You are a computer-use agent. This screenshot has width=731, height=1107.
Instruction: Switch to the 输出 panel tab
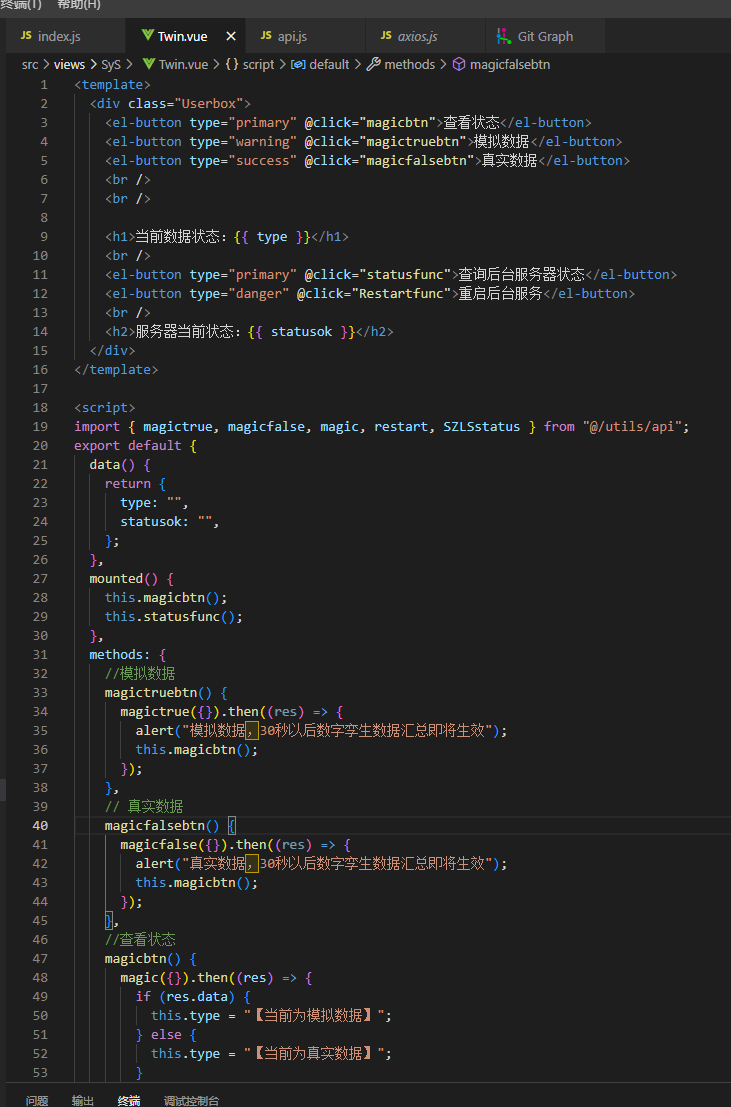tap(83, 1100)
